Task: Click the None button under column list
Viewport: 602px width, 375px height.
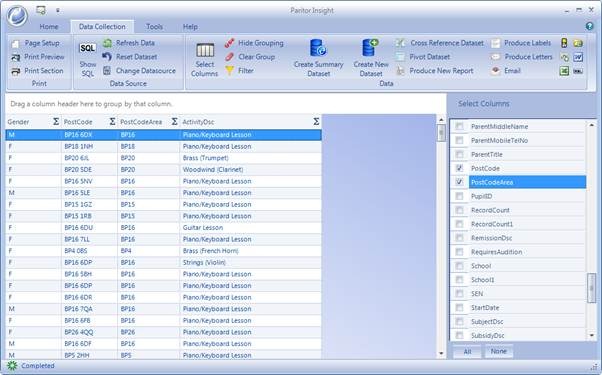Action: tap(498, 351)
